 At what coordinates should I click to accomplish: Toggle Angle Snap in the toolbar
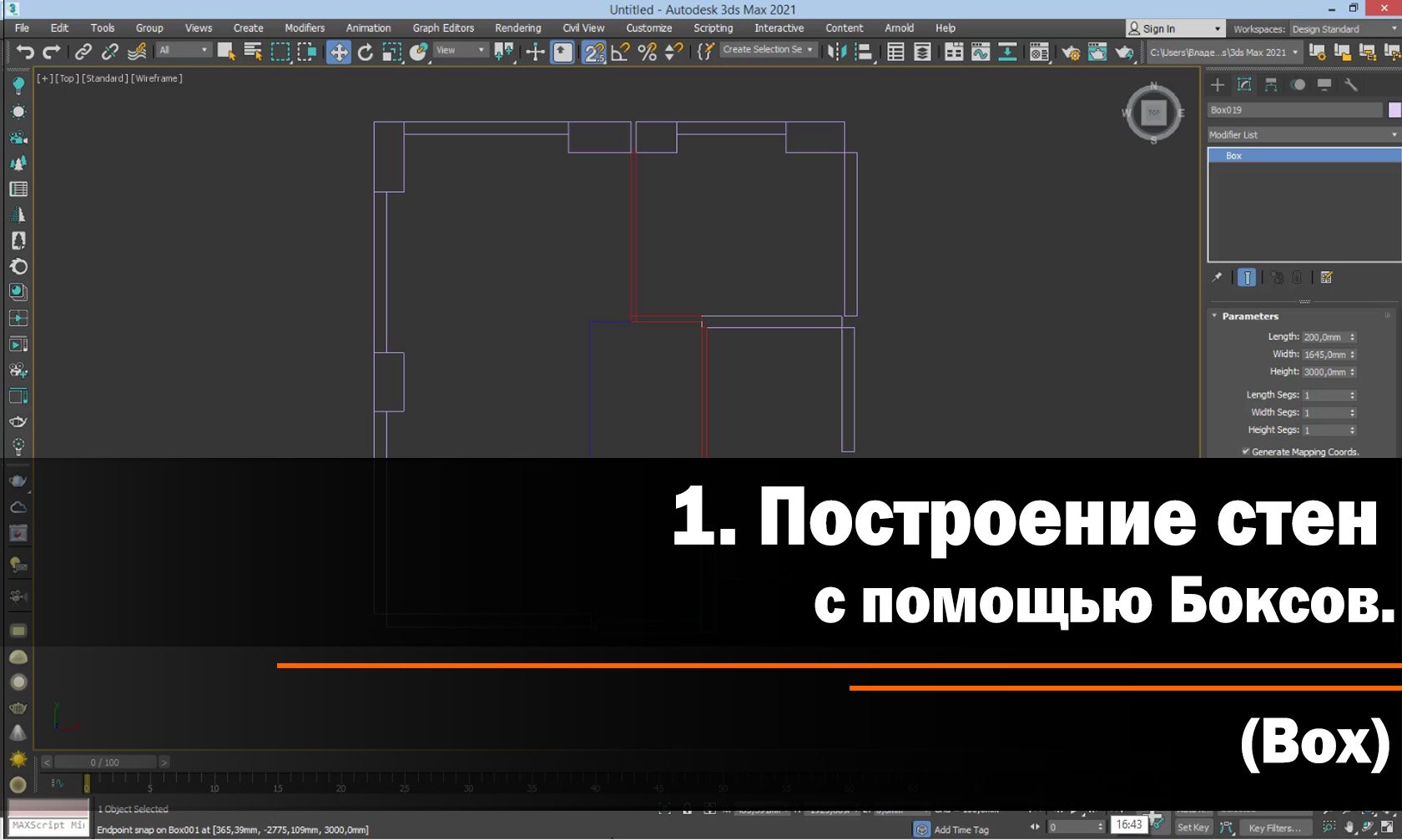click(618, 52)
